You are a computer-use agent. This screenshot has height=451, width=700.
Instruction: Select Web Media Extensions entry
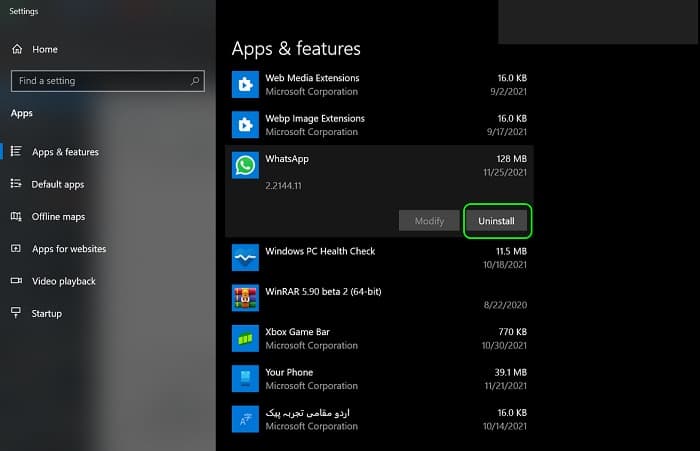point(379,84)
